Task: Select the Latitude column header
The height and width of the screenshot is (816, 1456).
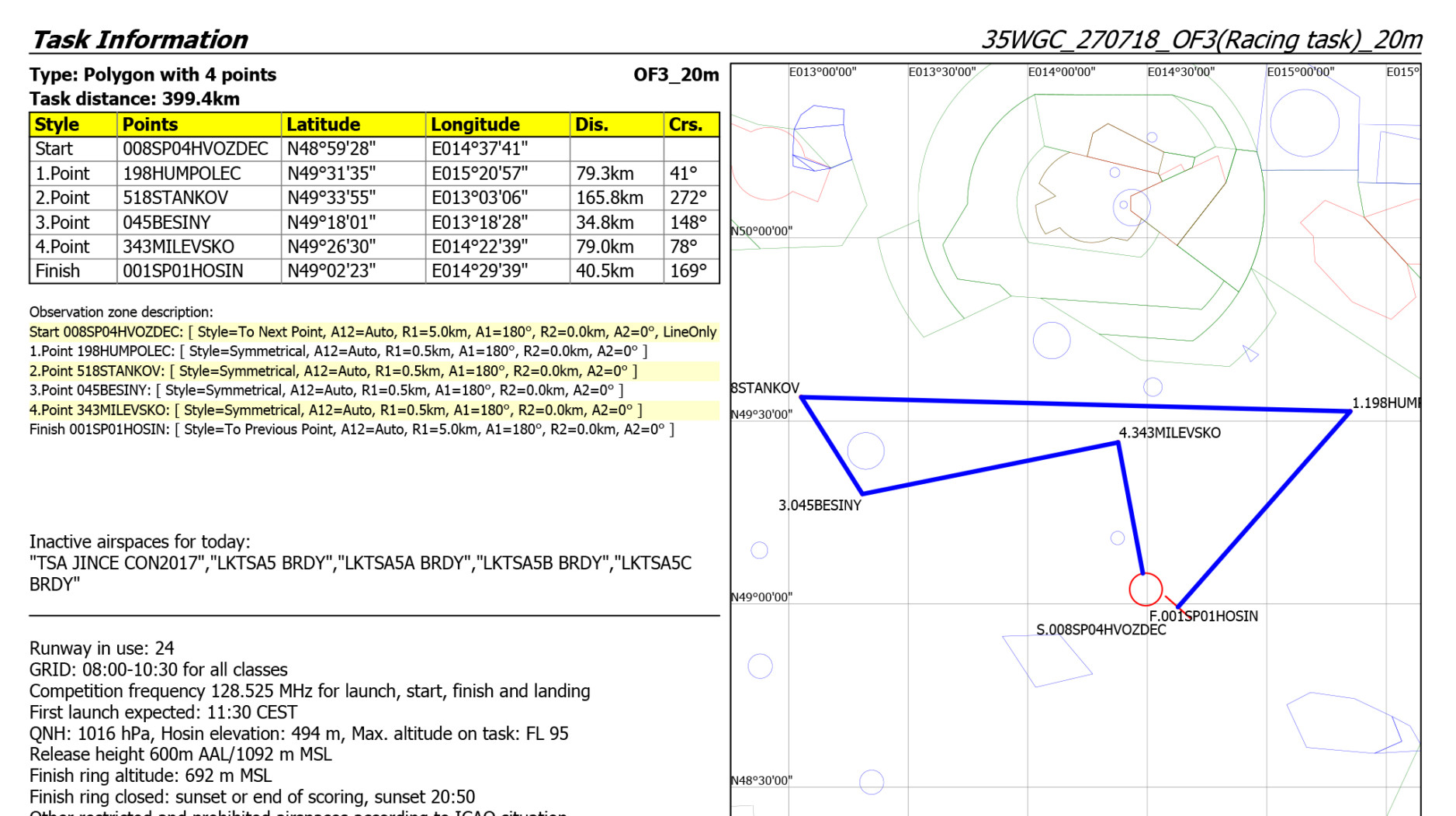Action: pos(323,125)
